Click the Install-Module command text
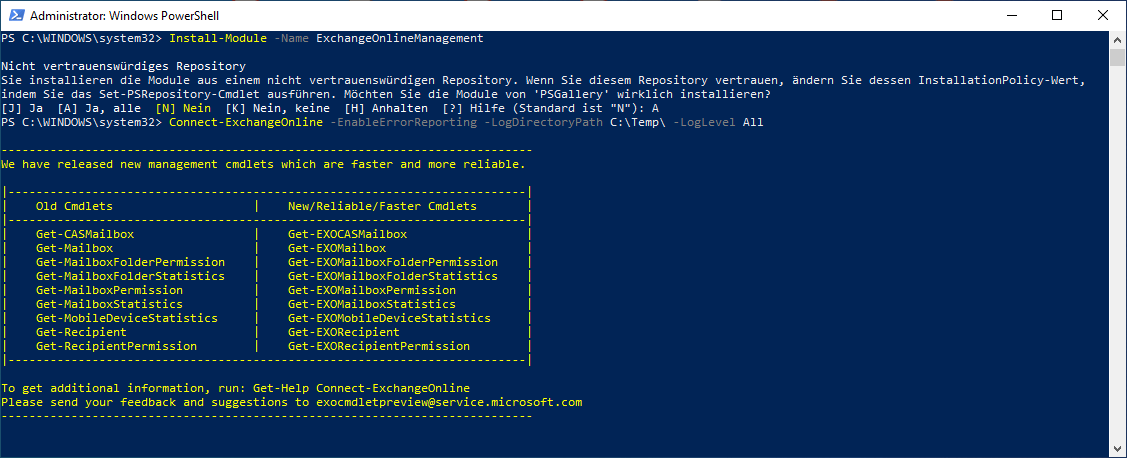This screenshot has width=1127, height=458. coord(218,38)
